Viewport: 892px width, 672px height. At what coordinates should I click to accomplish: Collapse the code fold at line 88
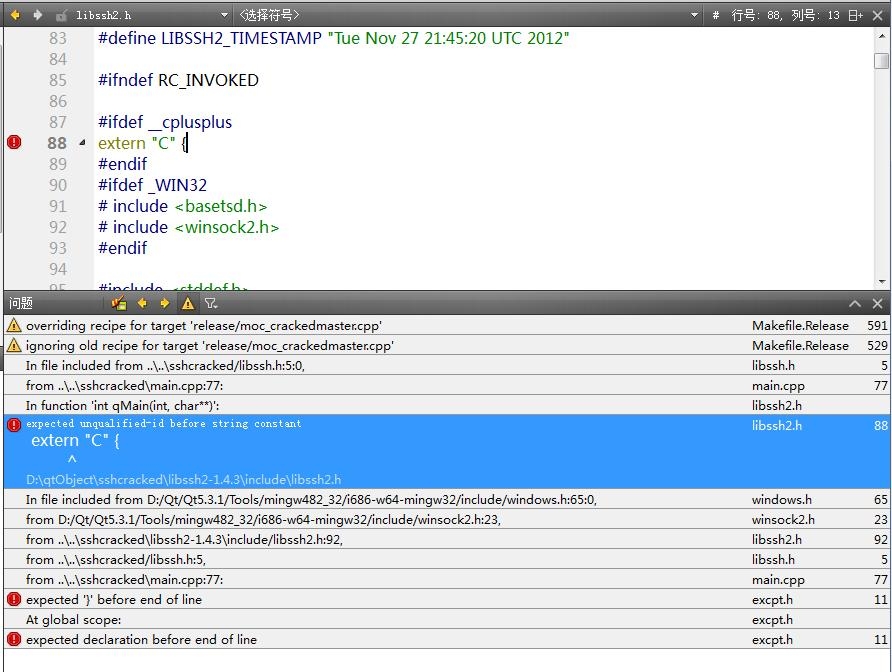point(82,143)
